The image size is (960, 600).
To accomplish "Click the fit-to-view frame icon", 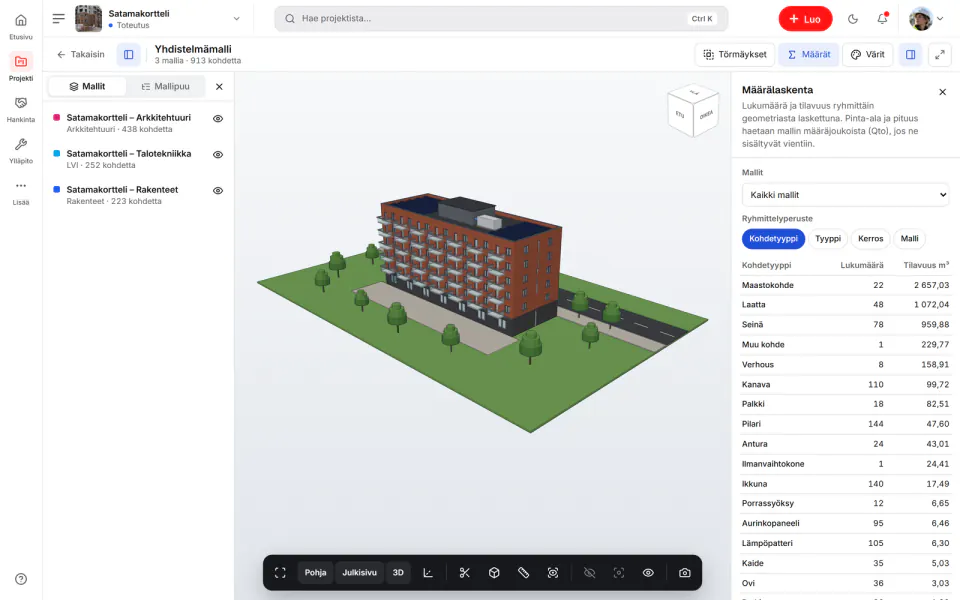I will 280,573.
